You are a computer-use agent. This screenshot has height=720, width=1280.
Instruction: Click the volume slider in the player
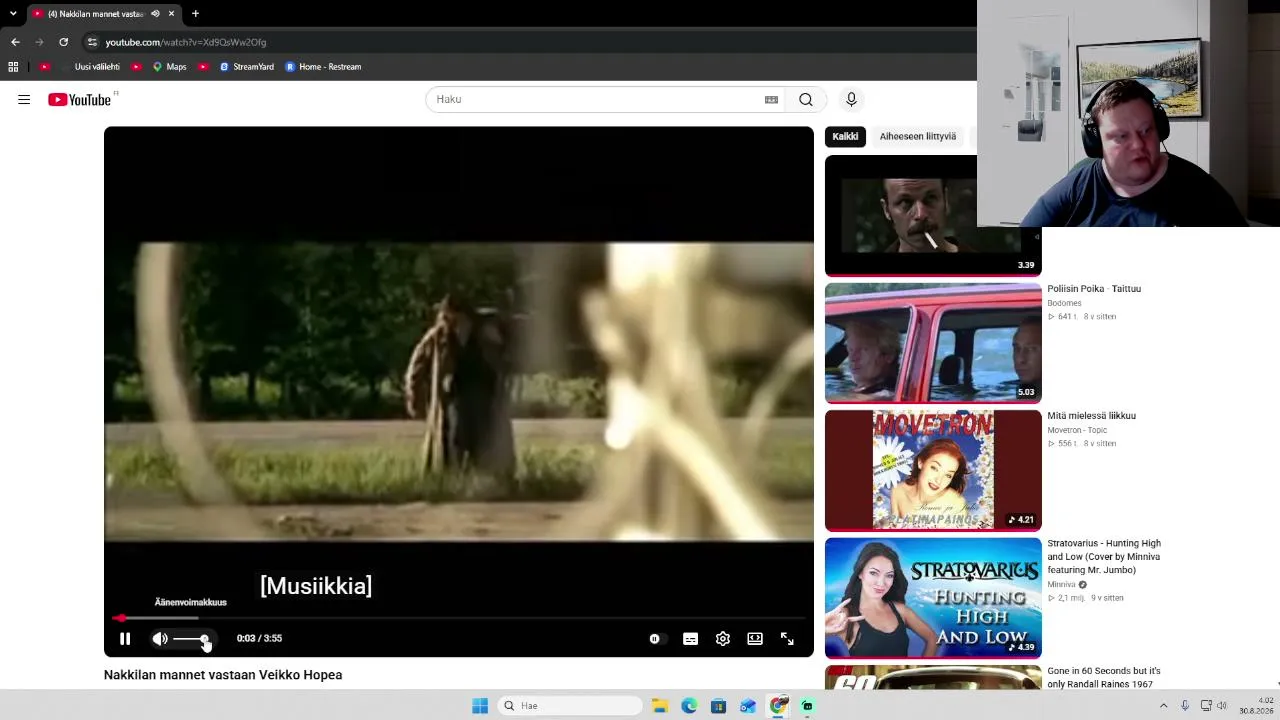tap(191, 638)
